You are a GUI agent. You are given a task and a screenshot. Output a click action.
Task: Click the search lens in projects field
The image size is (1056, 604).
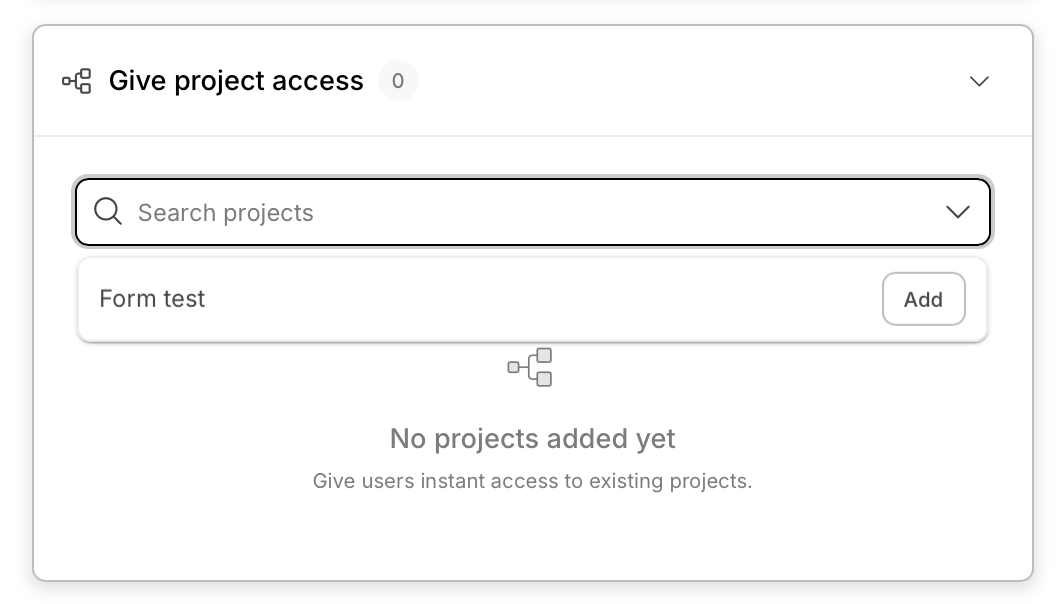coord(108,212)
